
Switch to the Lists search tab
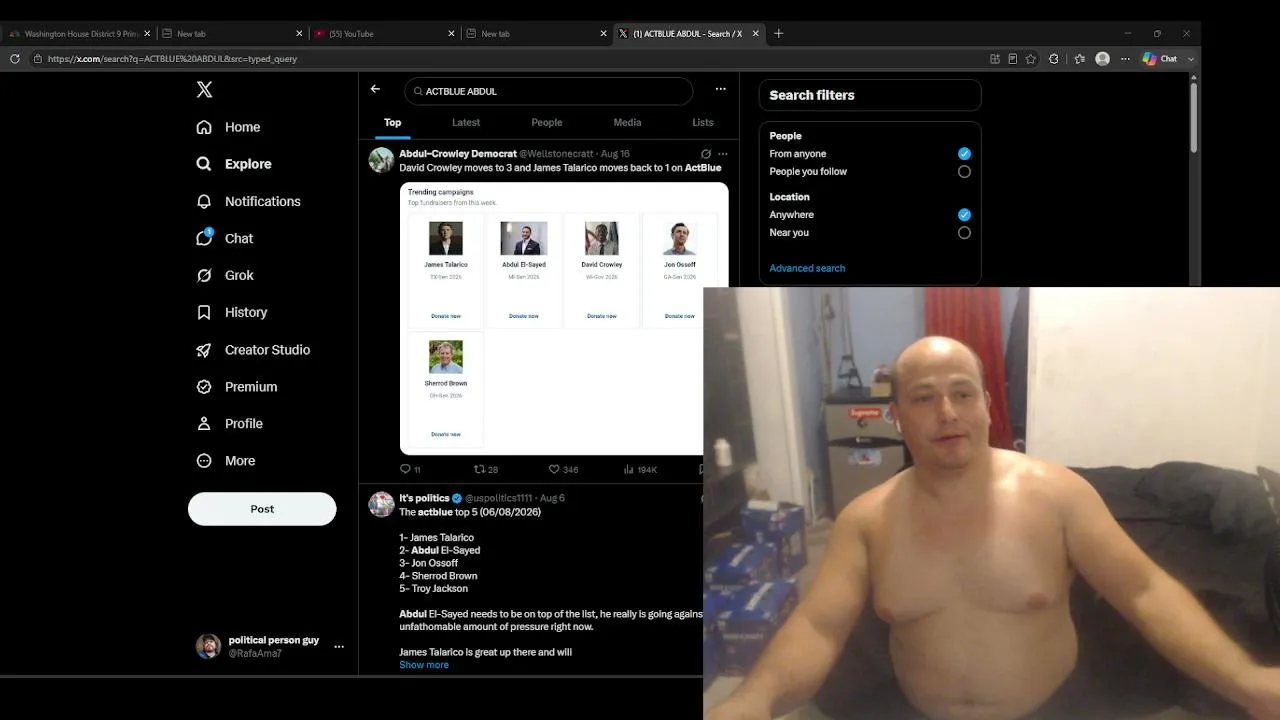pos(703,123)
